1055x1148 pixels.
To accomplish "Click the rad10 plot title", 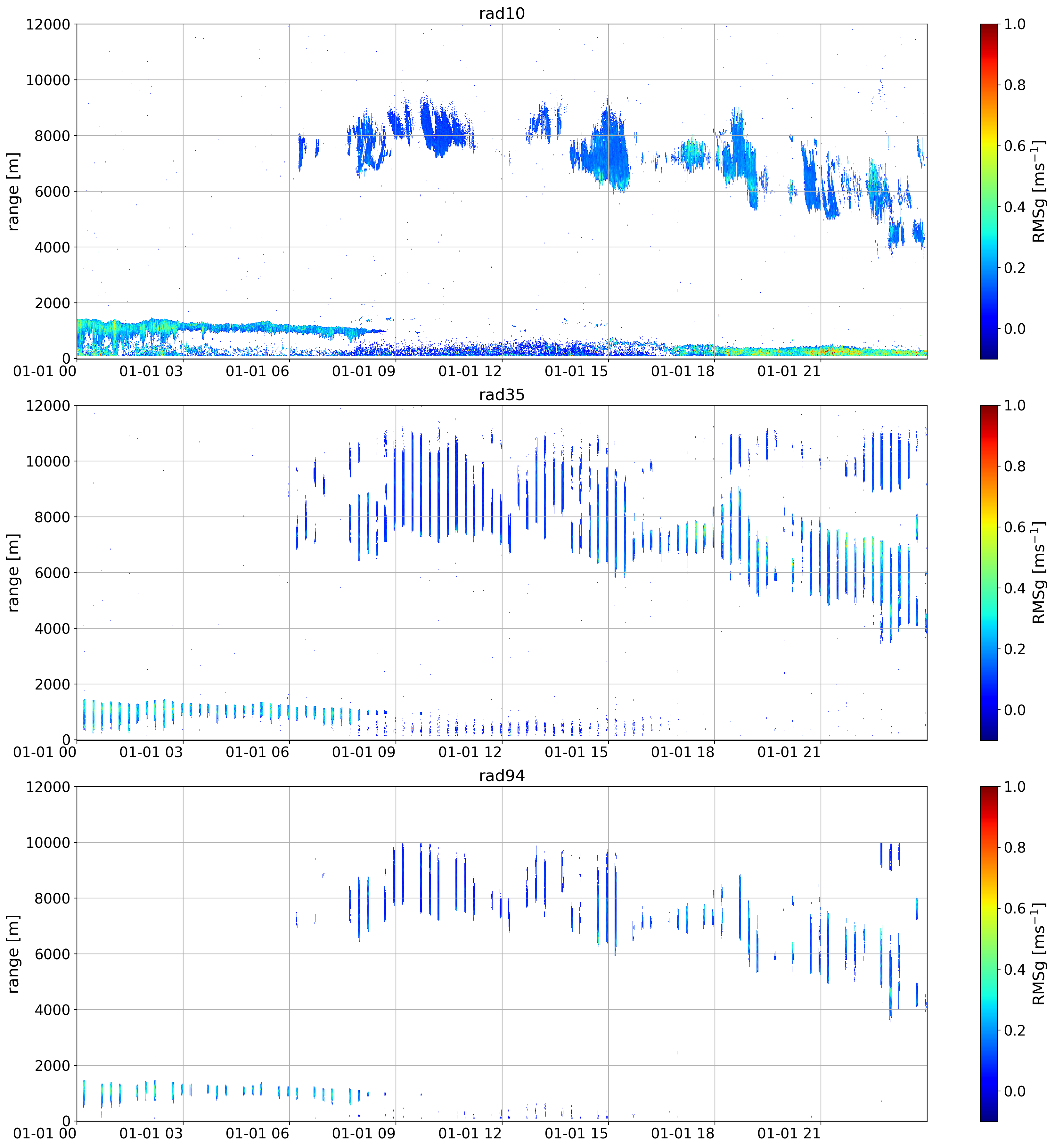I will tap(501, 13).
